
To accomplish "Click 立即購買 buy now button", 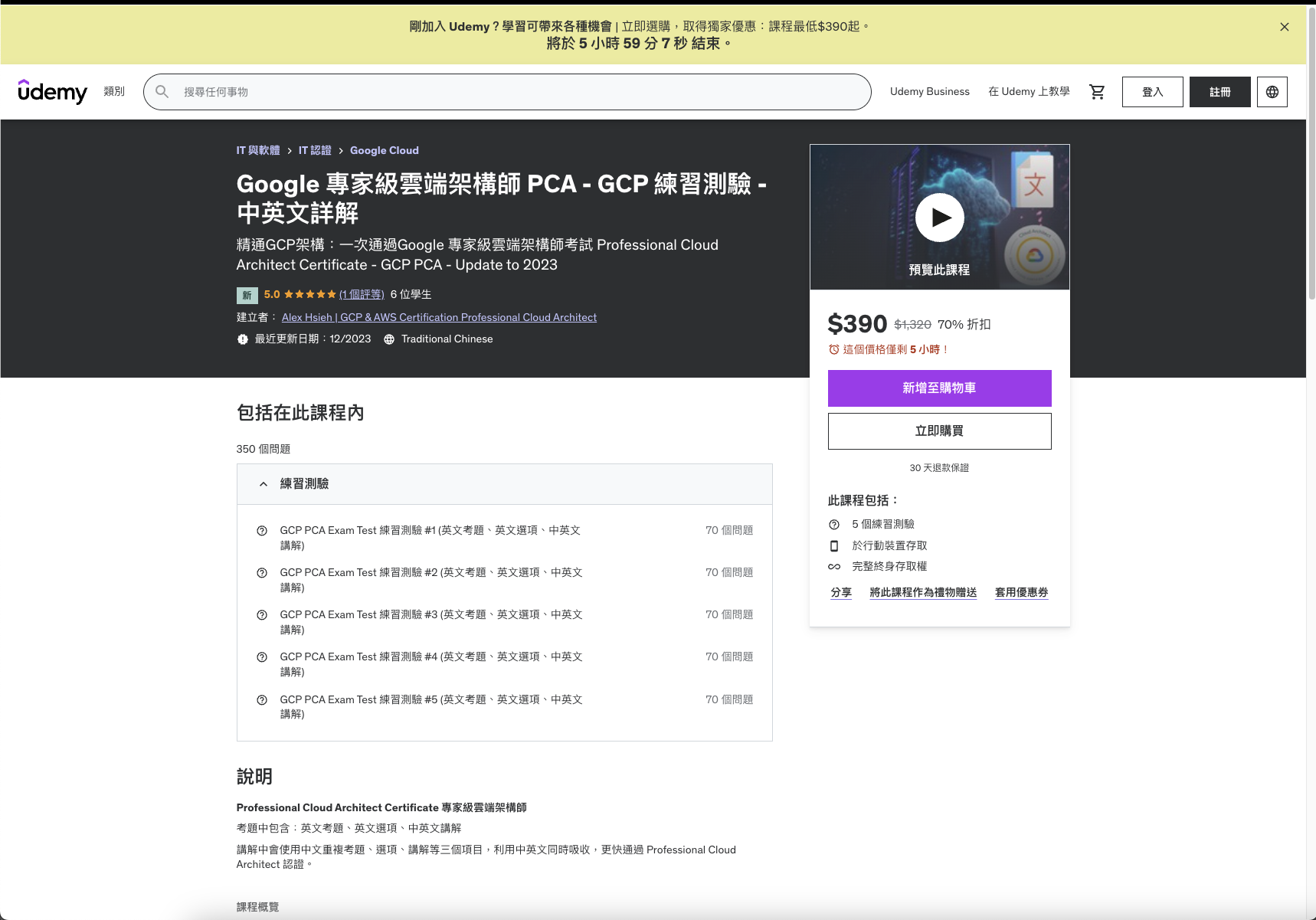I will [x=939, y=431].
